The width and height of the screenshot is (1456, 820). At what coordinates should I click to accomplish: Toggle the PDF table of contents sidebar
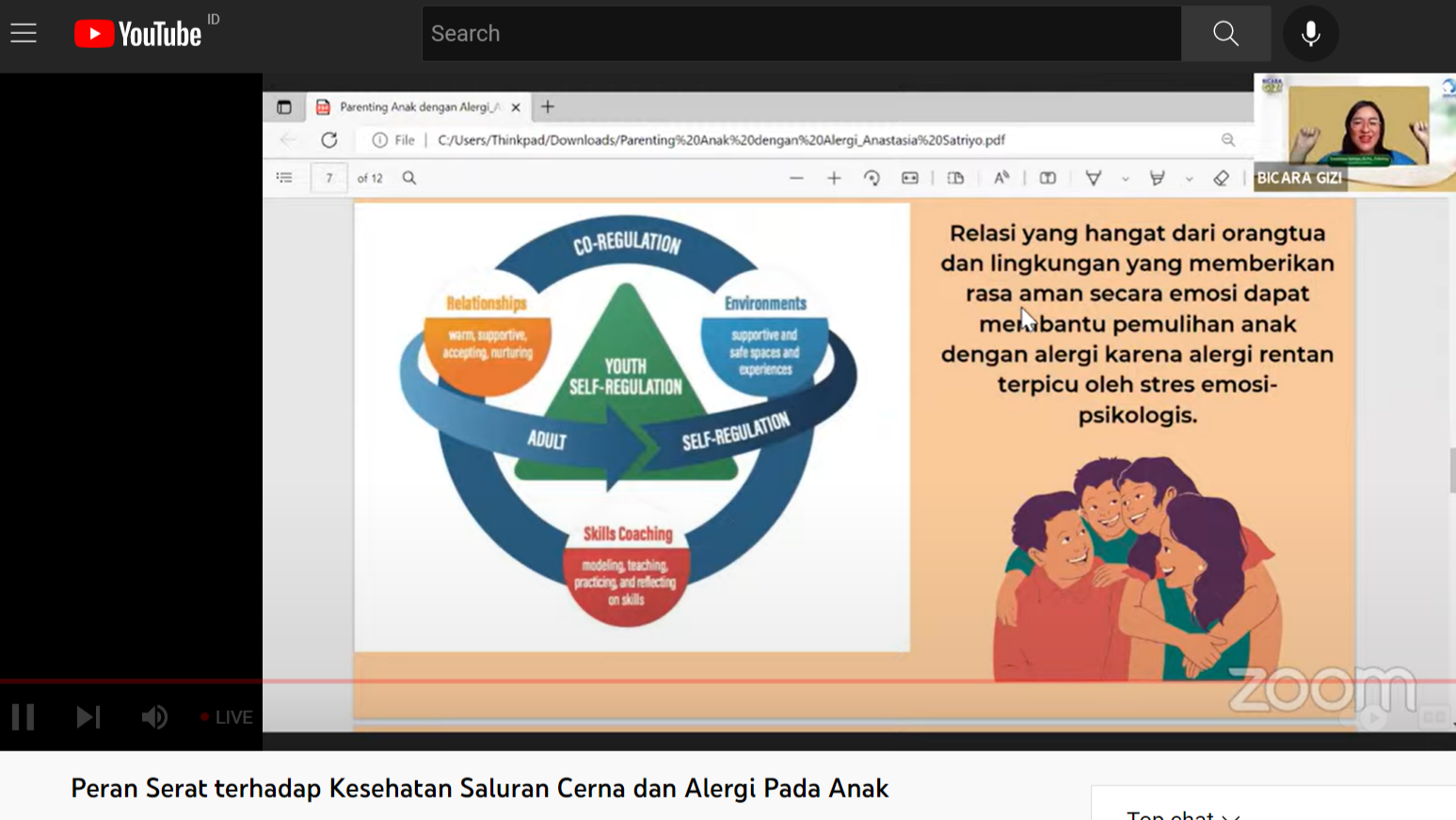[x=284, y=178]
